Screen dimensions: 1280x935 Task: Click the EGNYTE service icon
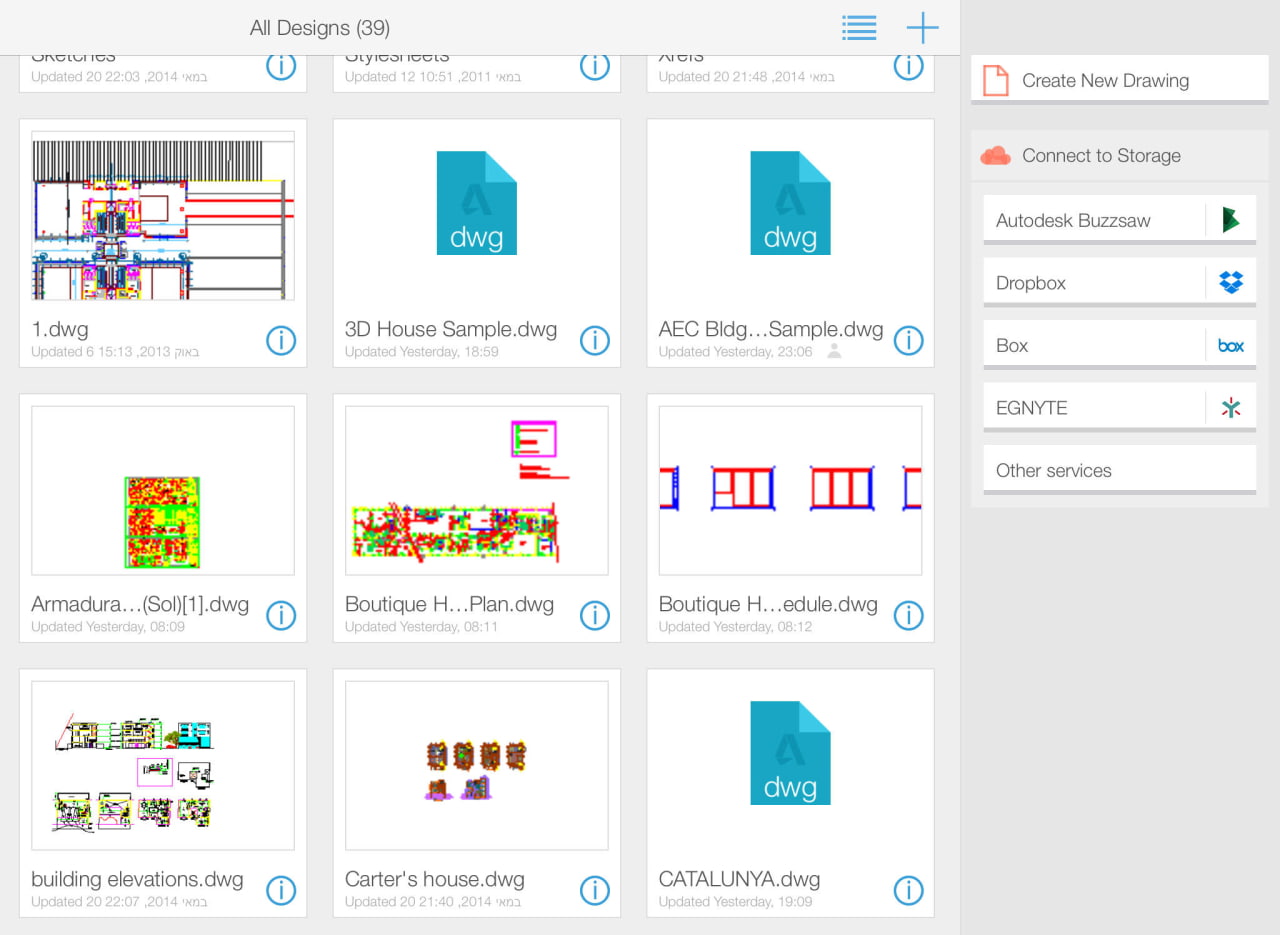click(x=1230, y=406)
